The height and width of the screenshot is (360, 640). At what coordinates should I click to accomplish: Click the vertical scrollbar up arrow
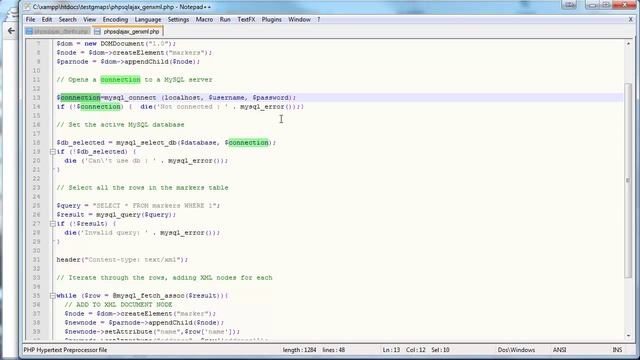tap(628, 44)
